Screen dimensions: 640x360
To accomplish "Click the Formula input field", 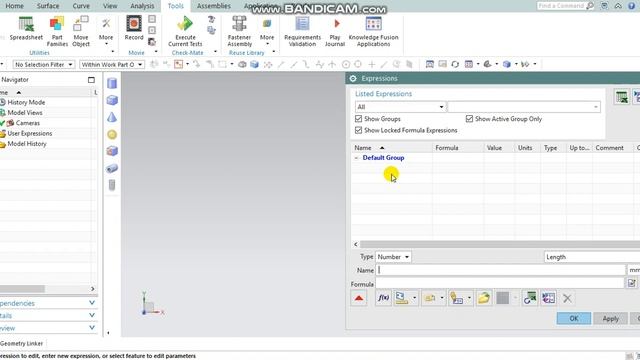I will tap(500, 283).
